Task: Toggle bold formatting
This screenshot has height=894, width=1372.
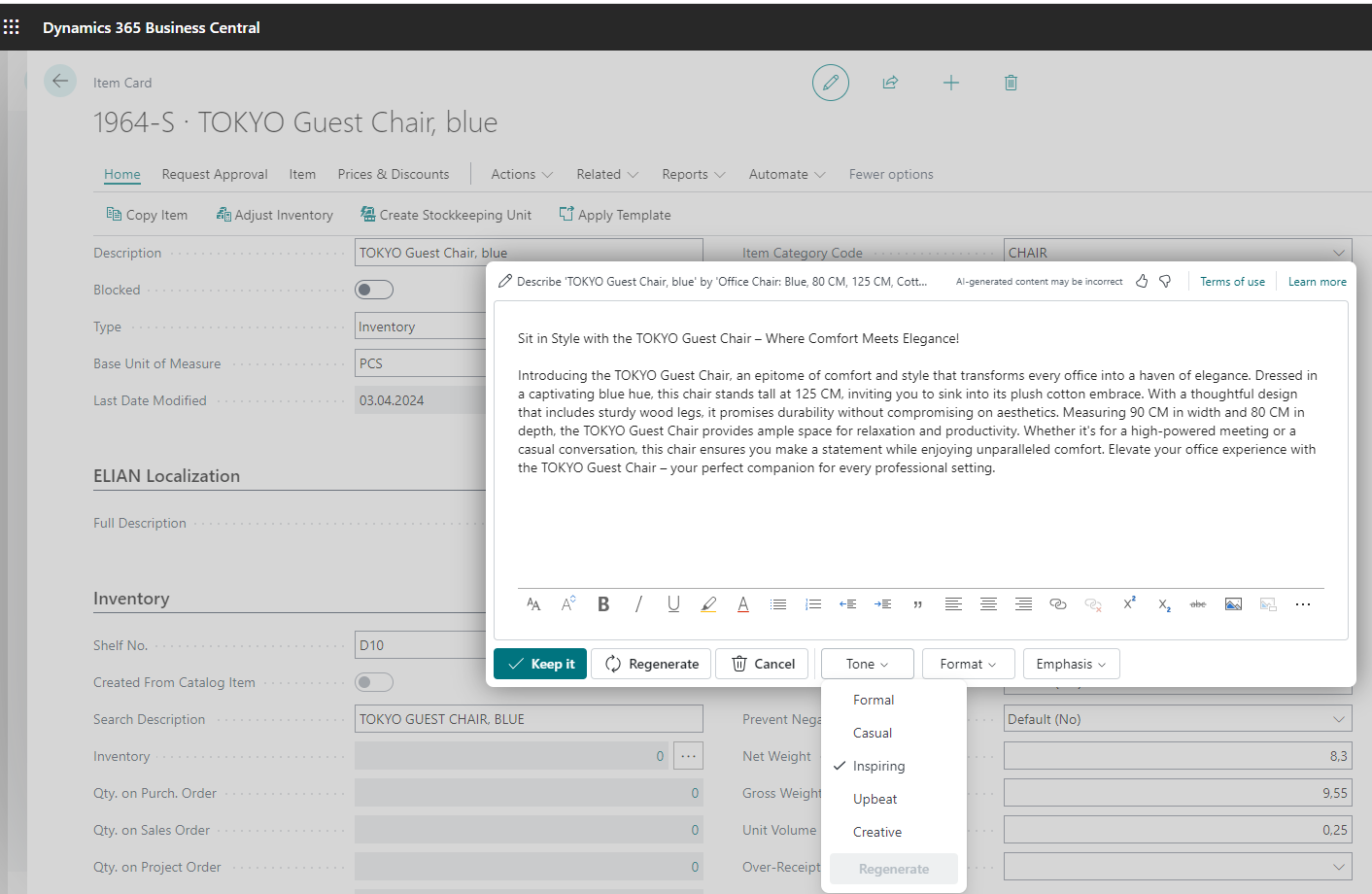Action: pyautogui.click(x=603, y=604)
